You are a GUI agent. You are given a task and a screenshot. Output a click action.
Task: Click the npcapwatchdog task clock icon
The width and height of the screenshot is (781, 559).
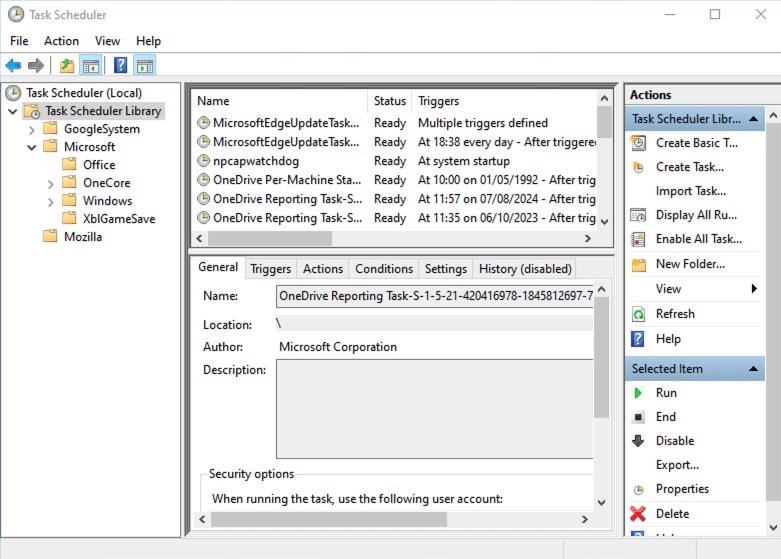coord(203,161)
